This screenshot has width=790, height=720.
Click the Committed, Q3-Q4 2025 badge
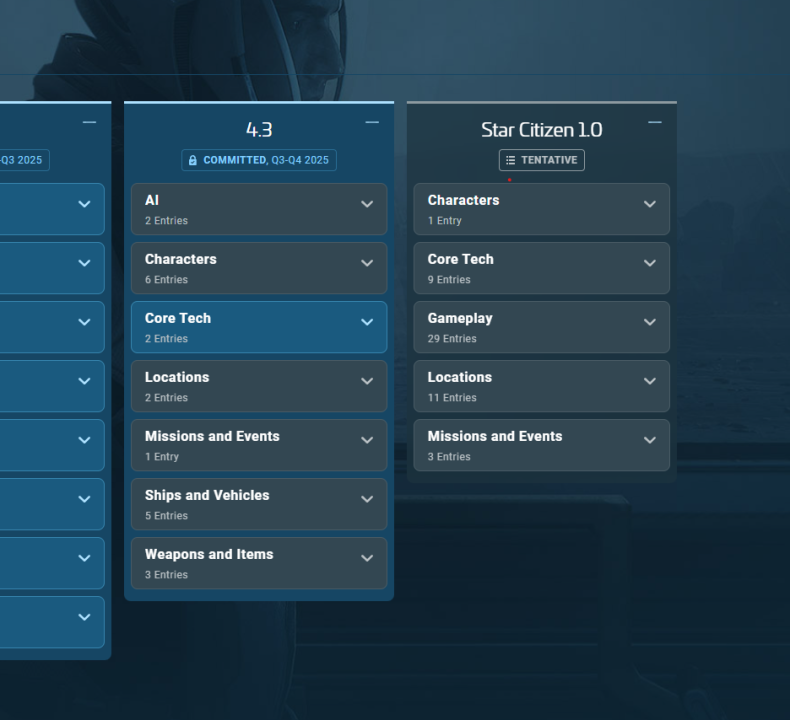coord(259,160)
